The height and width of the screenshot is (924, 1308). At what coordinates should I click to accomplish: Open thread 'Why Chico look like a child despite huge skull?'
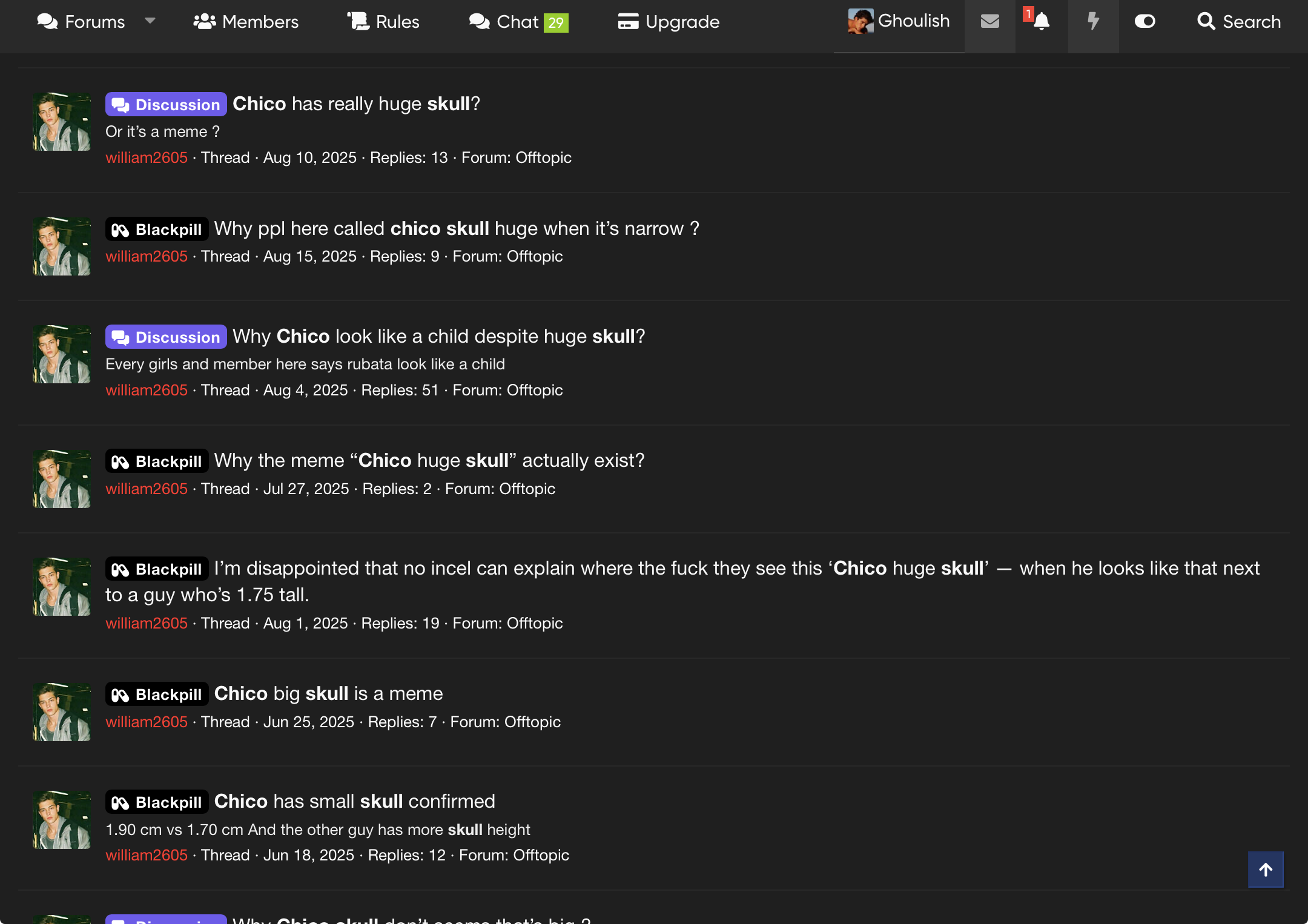(438, 336)
